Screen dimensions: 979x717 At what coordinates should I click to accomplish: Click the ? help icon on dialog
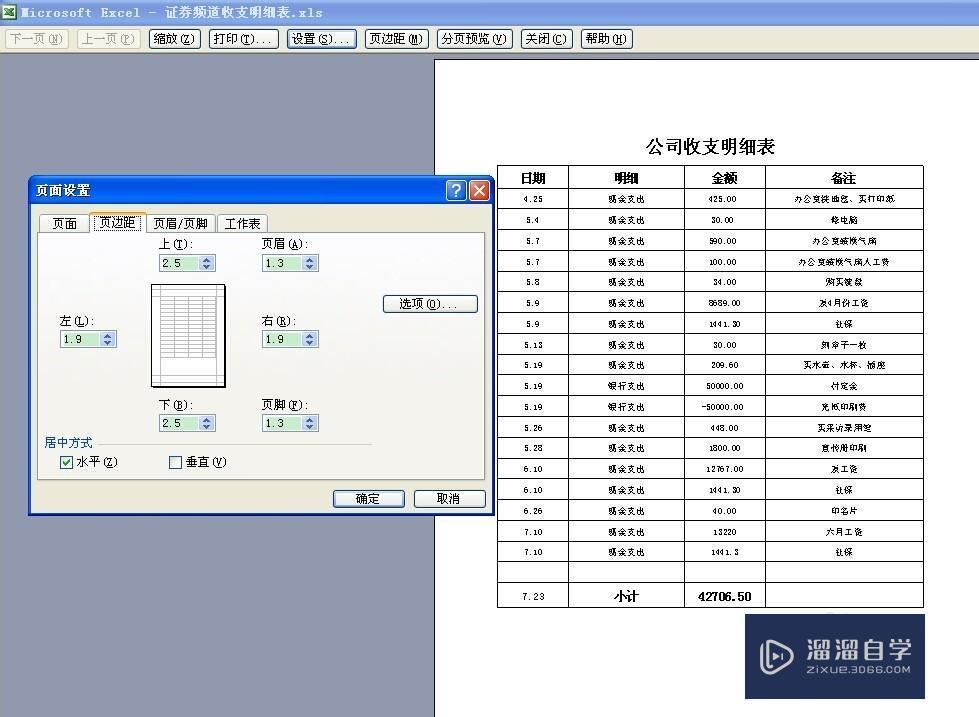(457, 189)
